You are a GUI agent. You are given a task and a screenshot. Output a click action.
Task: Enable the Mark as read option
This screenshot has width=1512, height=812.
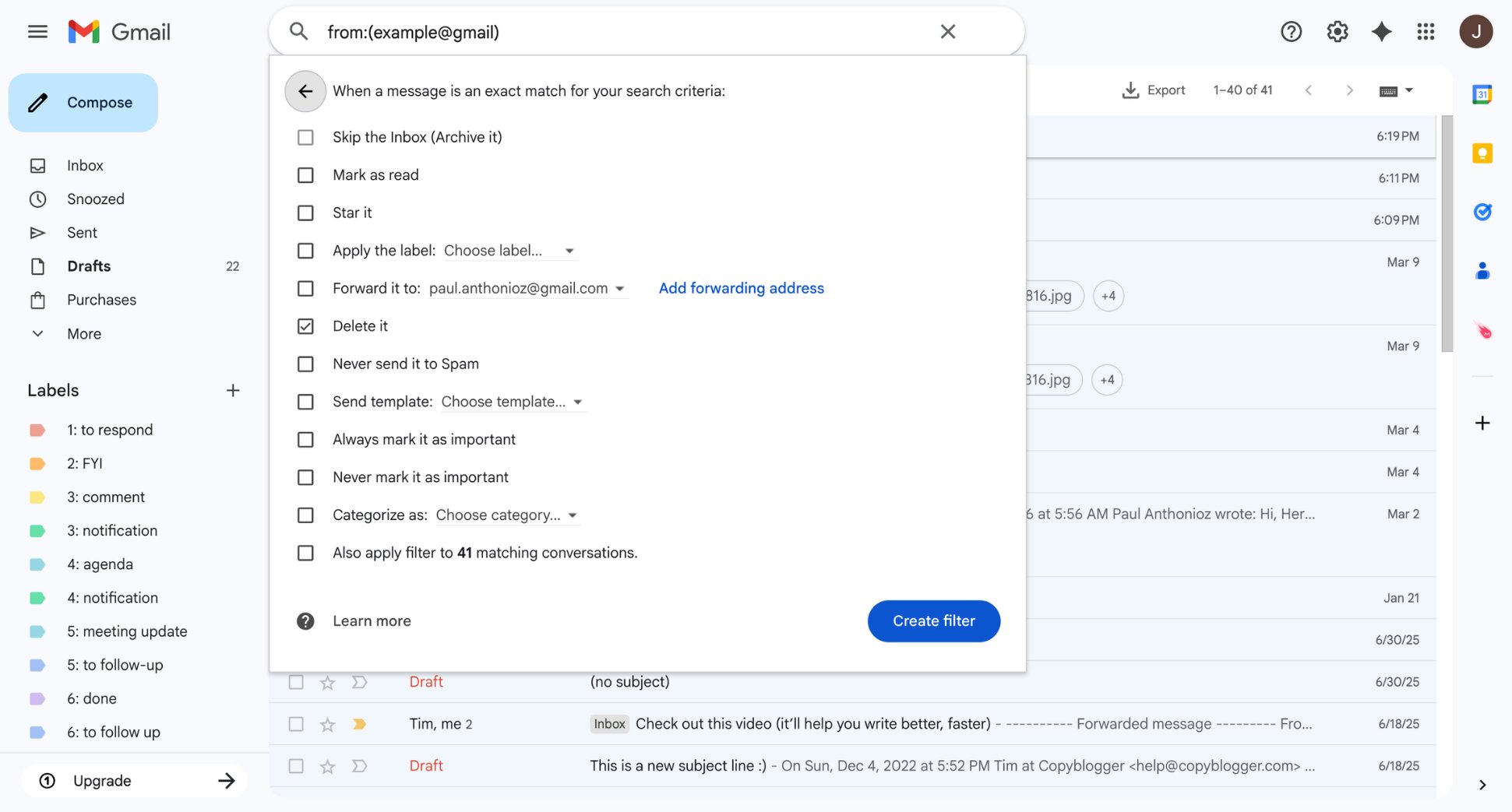305,174
